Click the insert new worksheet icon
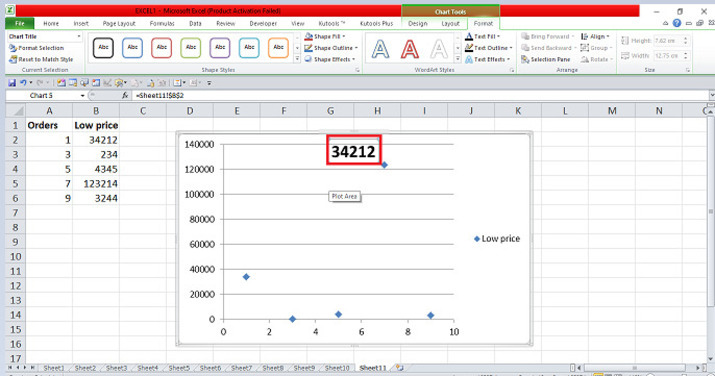The width and height of the screenshot is (715, 376). (399, 368)
